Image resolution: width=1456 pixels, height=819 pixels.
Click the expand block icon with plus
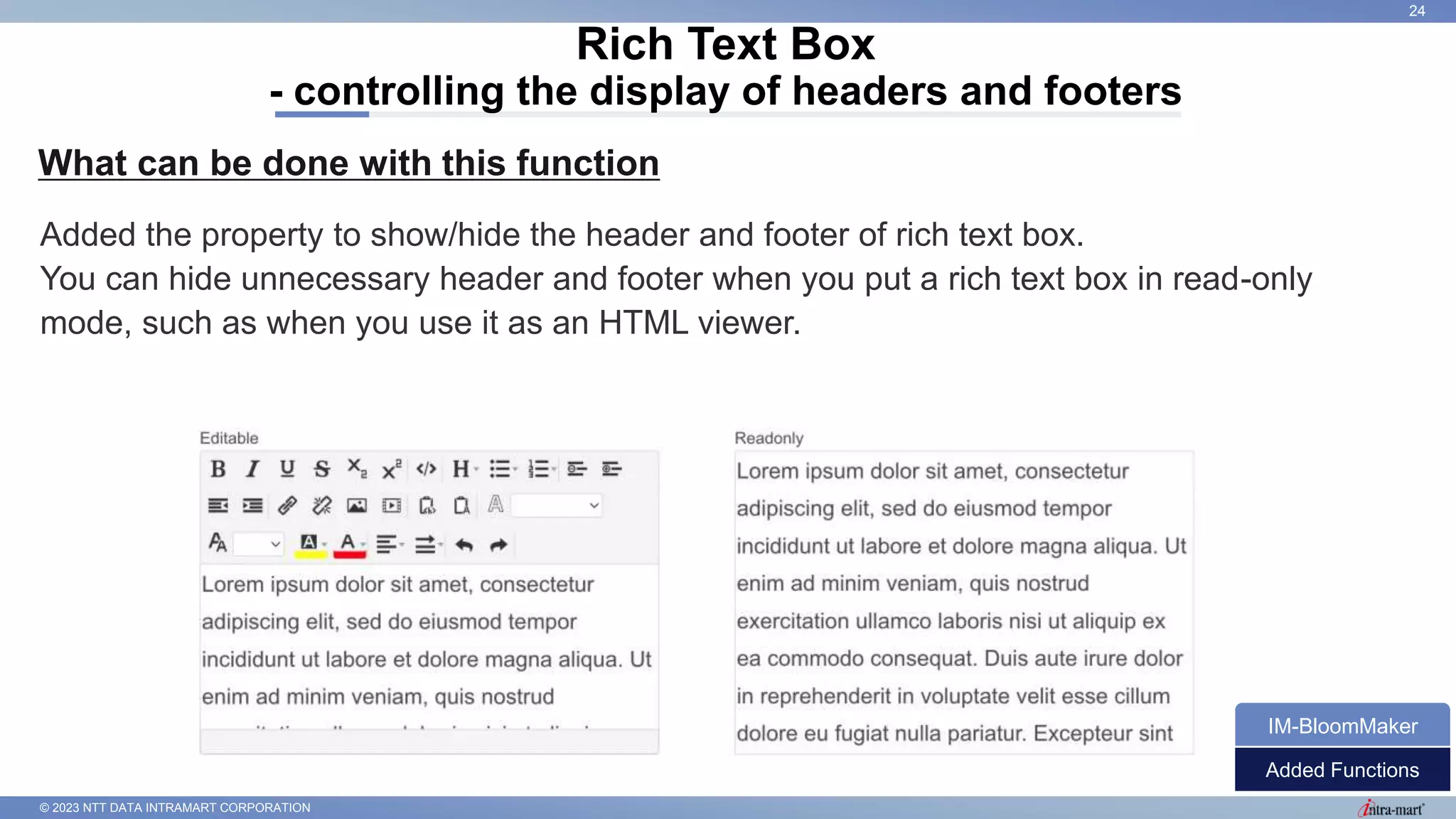coord(611,469)
